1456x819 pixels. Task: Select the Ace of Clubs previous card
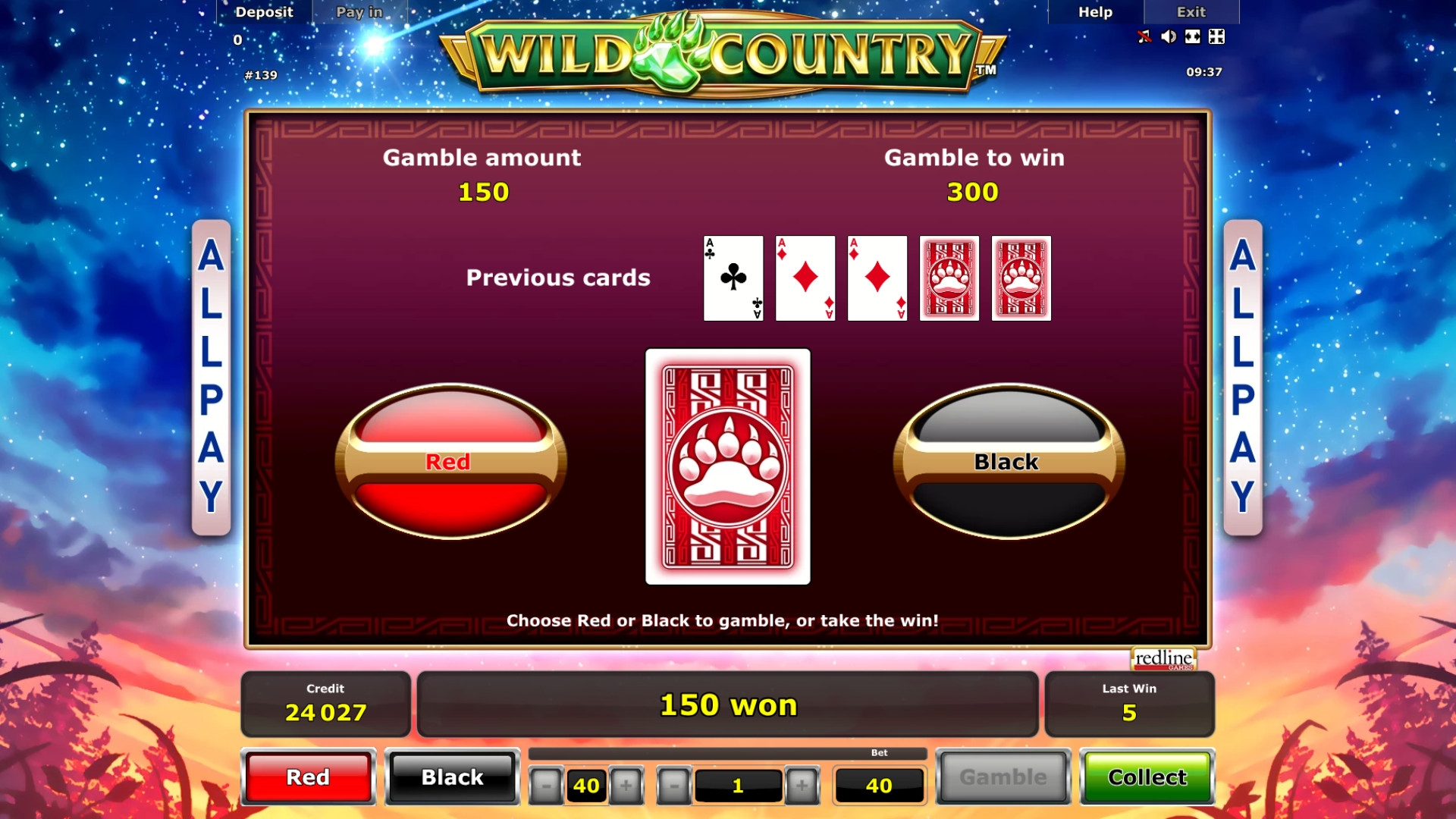(x=733, y=278)
